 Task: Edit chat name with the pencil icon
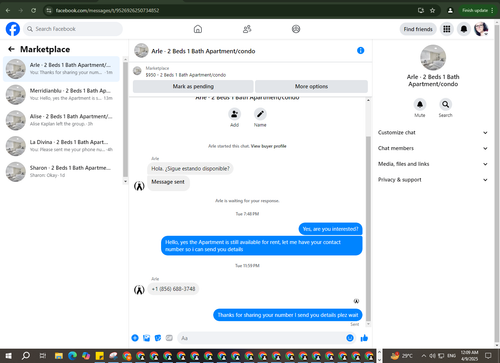click(260, 114)
